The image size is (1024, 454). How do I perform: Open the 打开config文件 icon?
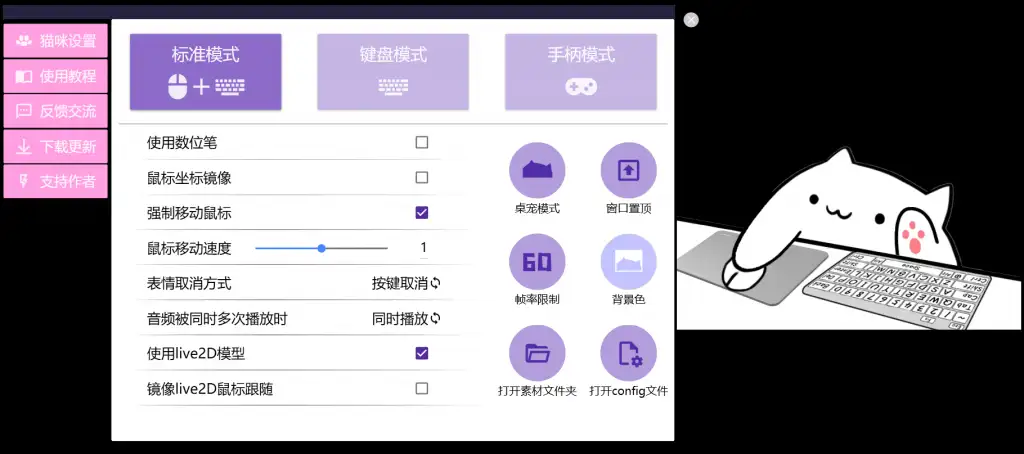(x=628, y=353)
